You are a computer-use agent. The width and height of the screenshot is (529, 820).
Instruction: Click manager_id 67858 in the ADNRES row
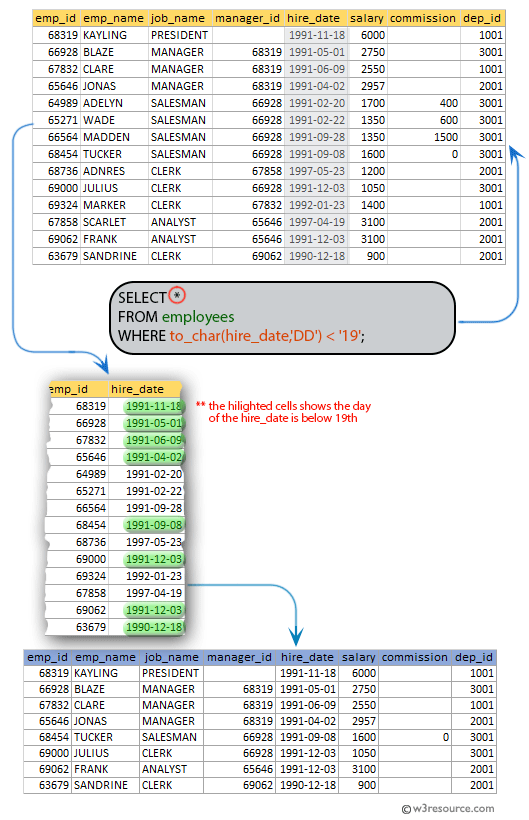click(x=267, y=171)
